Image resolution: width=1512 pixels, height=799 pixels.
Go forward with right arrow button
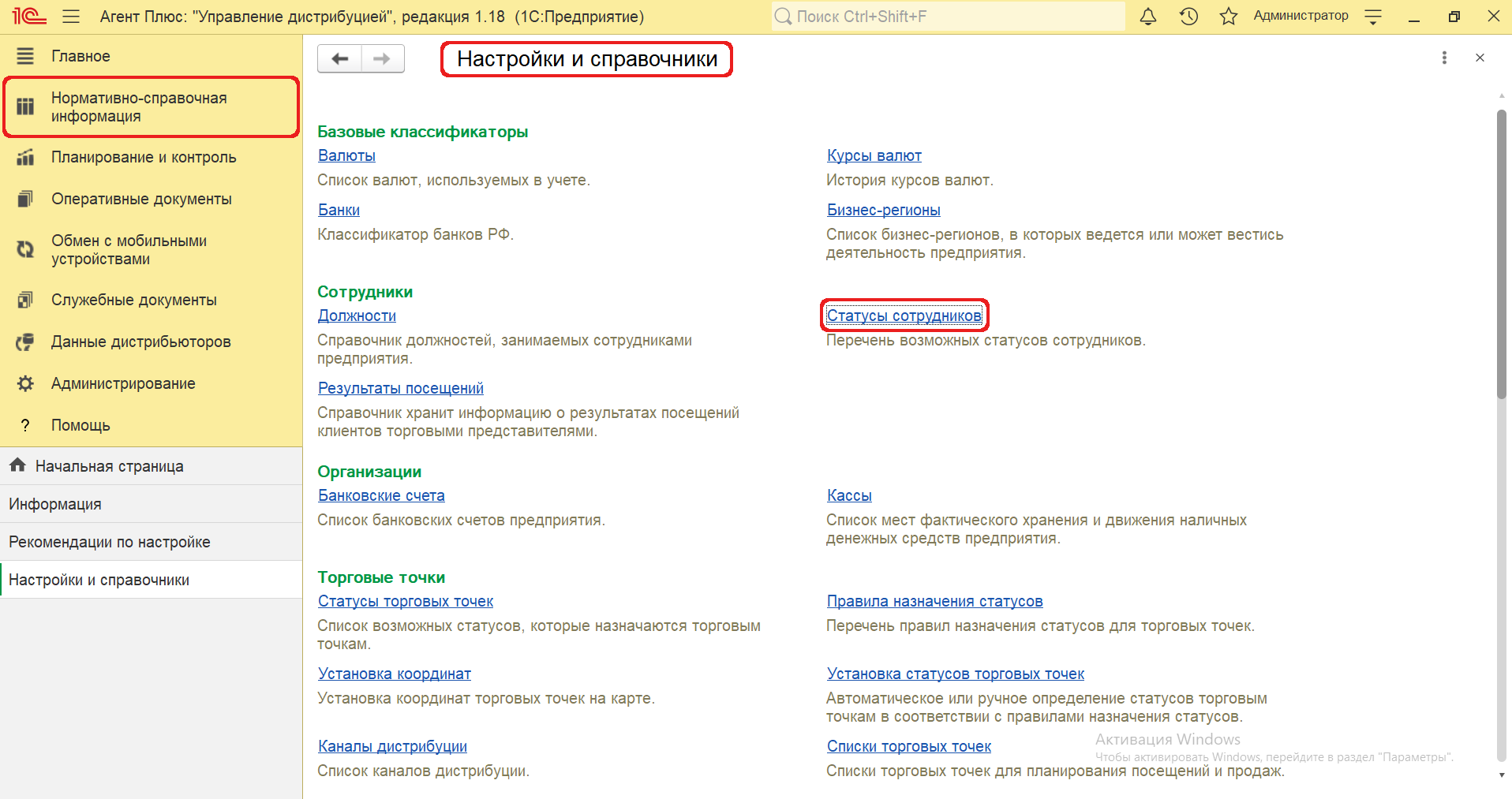point(383,58)
